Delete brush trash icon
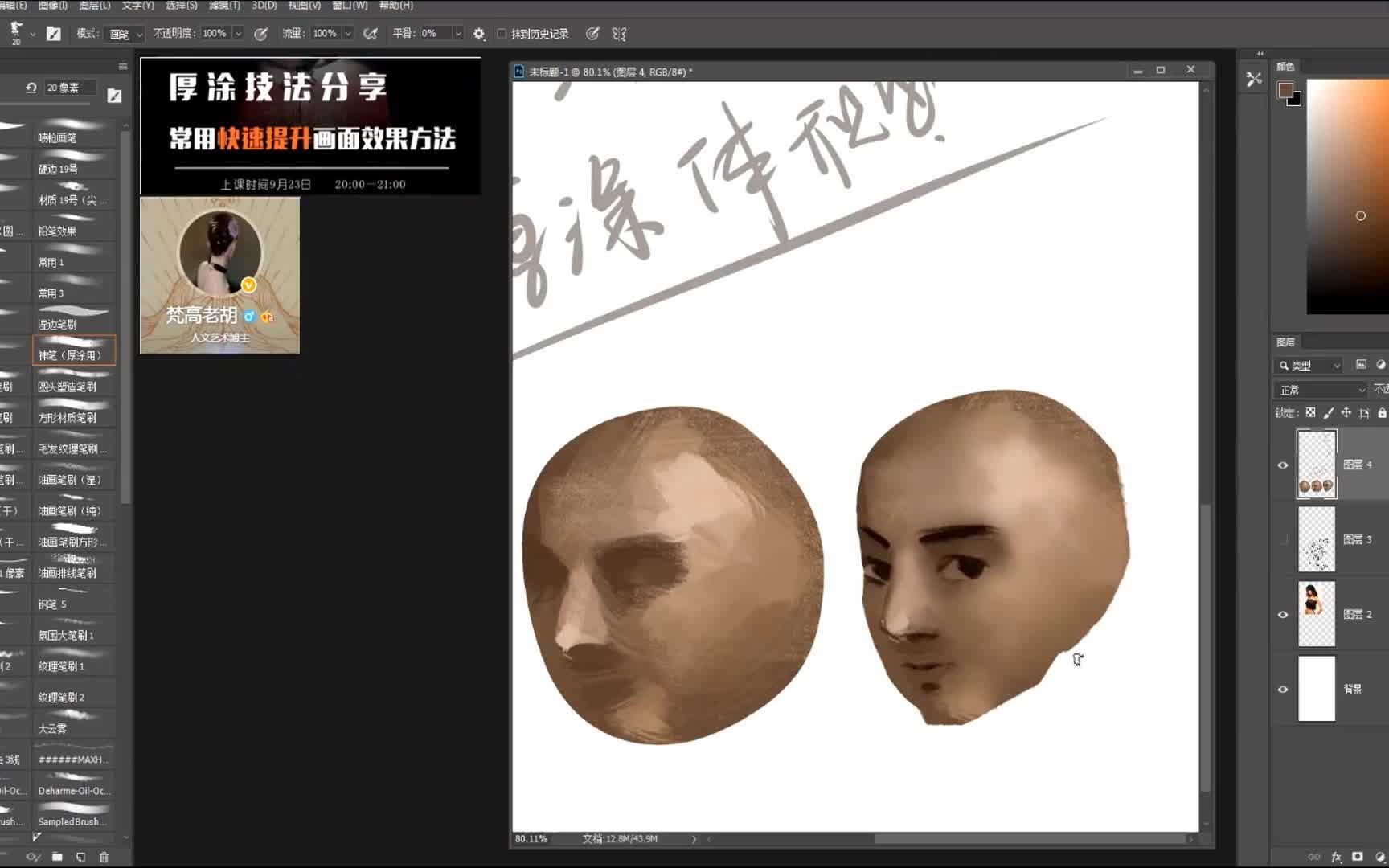The height and width of the screenshot is (868, 1389). (104, 857)
